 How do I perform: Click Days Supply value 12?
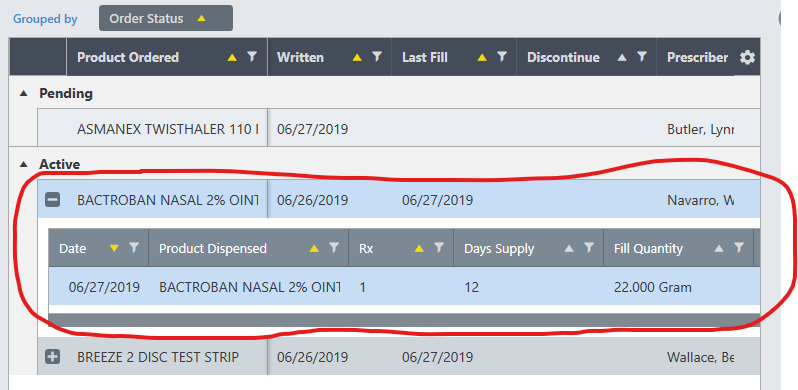(472, 287)
